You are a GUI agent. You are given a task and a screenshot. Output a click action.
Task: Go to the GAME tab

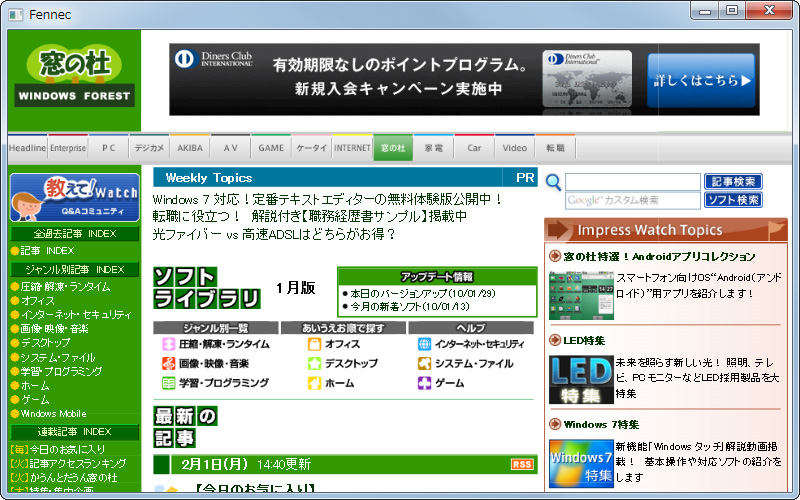pyautogui.click(x=271, y=148)
